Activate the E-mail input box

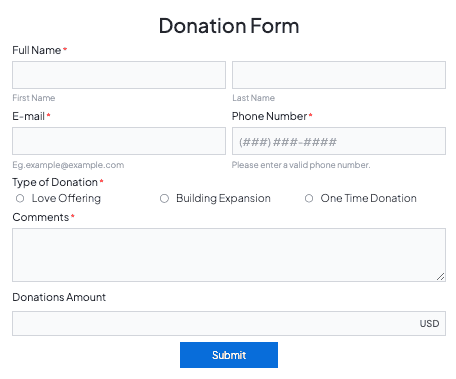pyautogui.click(x=119, y=141)
